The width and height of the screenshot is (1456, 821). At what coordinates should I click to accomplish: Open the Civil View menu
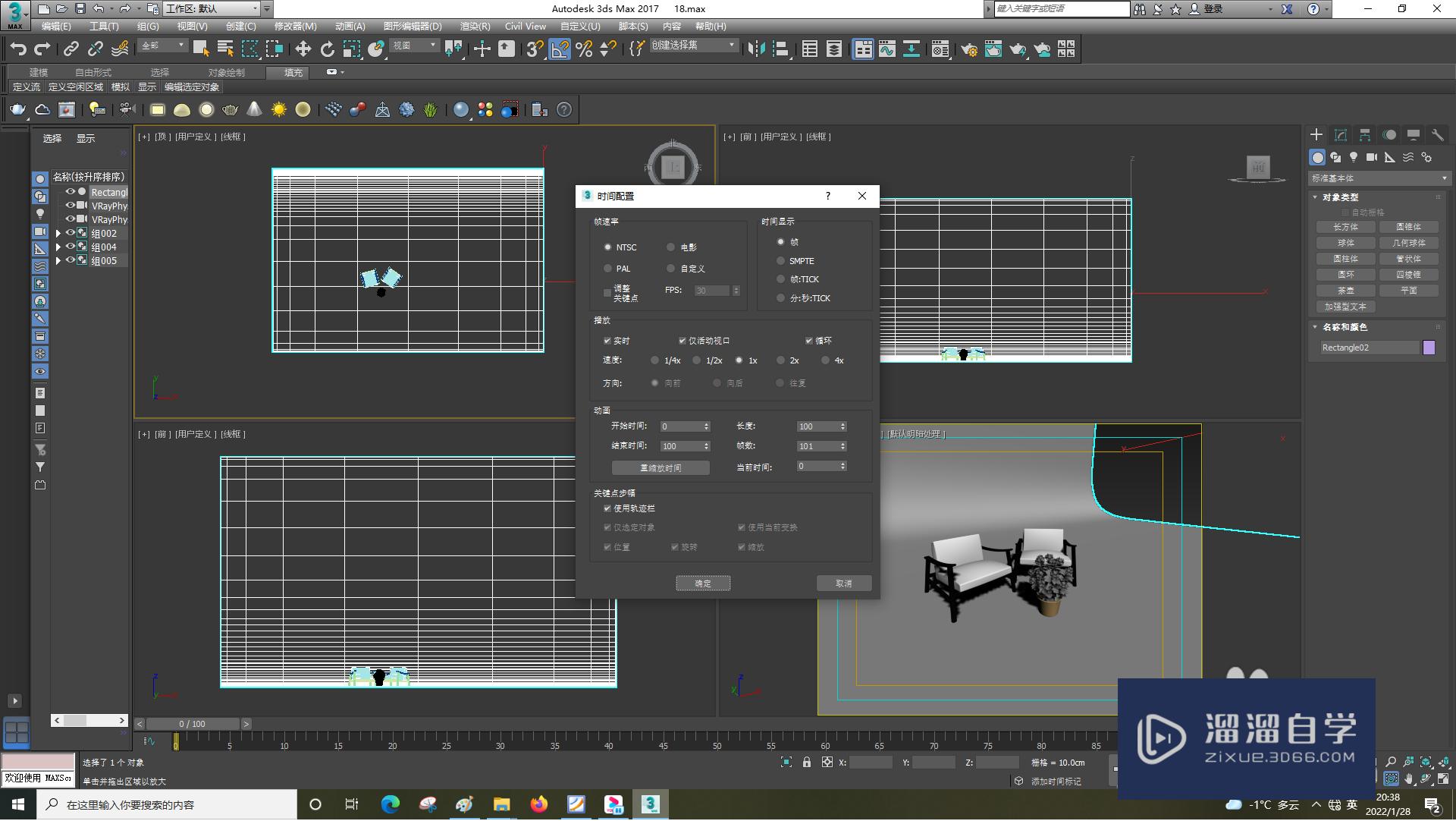[x=526, y=26]
